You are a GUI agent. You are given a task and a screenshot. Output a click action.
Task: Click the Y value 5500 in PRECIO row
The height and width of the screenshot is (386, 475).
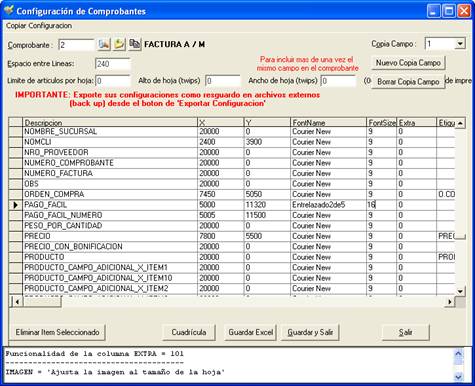267,236
